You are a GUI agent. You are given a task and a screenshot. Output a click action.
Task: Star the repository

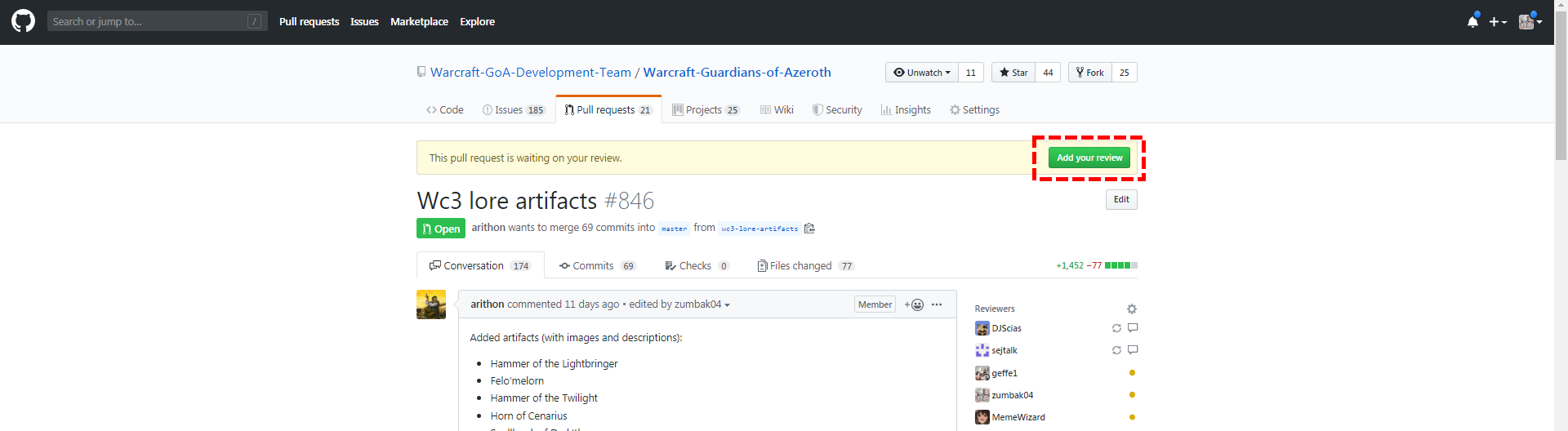1013,73
